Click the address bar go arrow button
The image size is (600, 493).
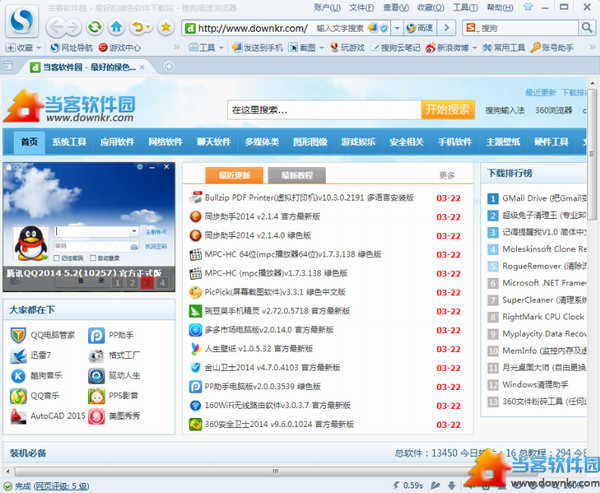[446, 28]
